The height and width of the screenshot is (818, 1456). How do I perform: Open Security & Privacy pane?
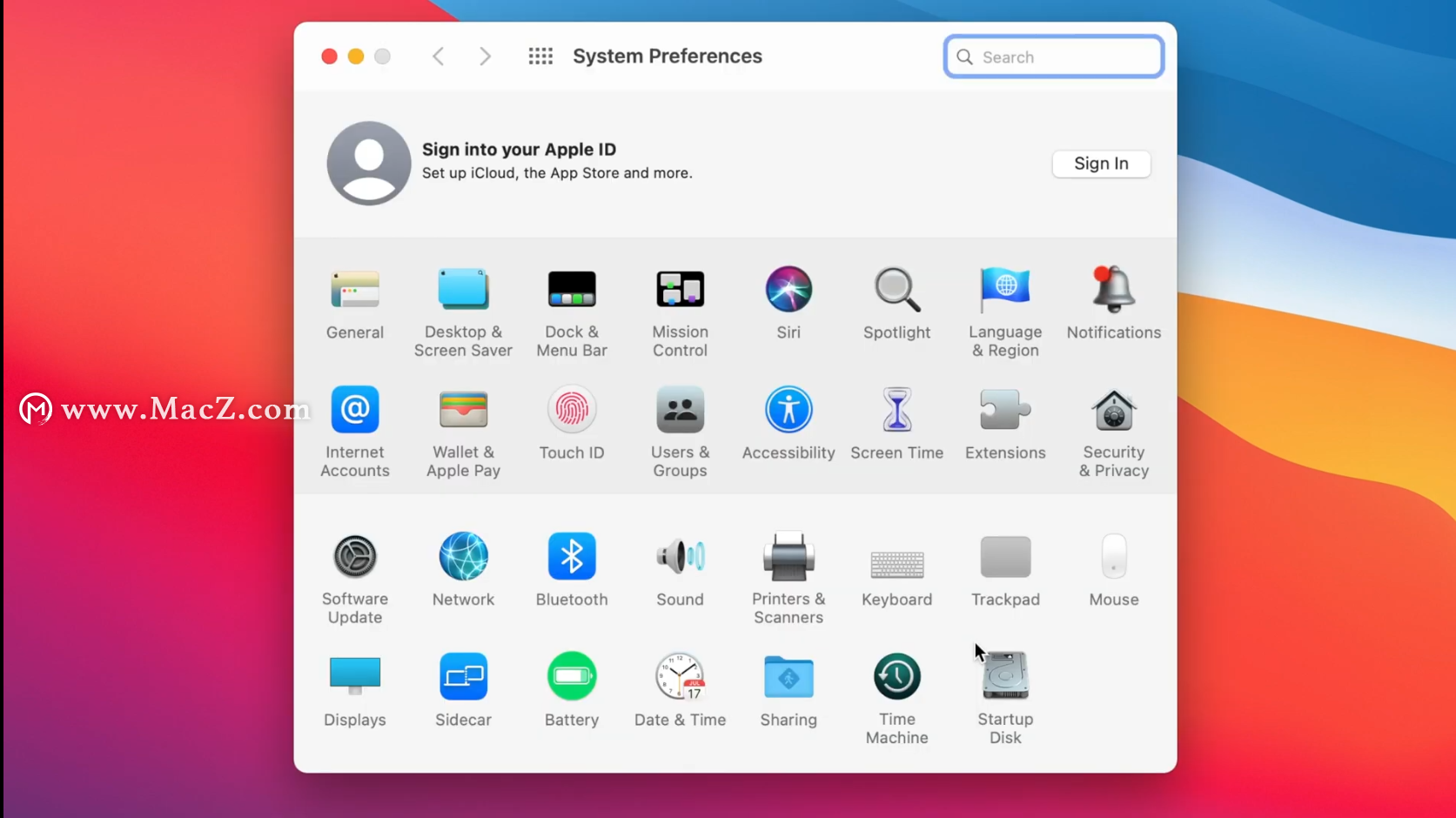pyautogui.click(x=1114, y=410)
